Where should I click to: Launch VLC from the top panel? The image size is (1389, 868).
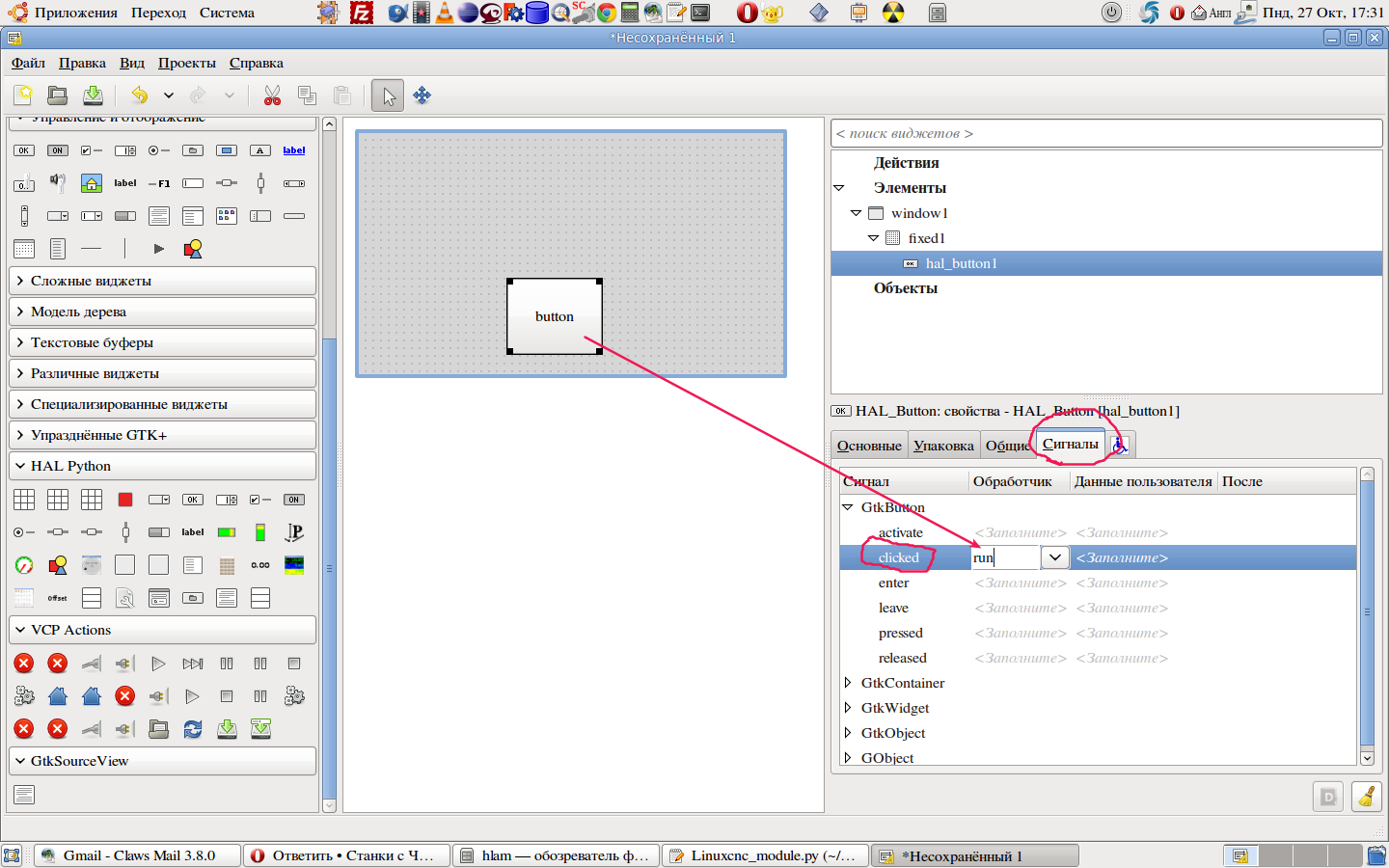(x=445, y=13)
